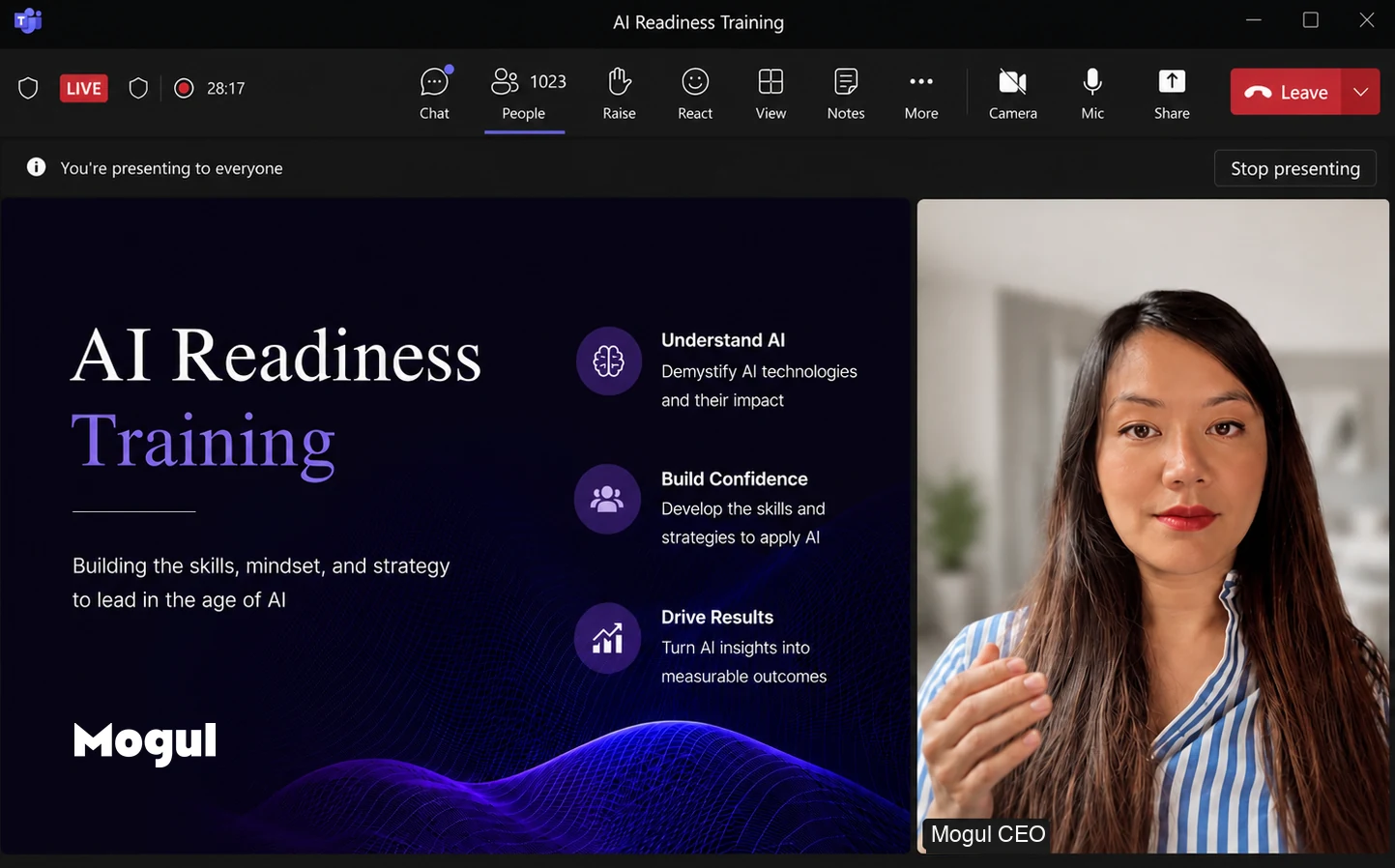Image resolution: width=1395 pixels, height=868 pixels.
Task: Turn on the Camera
Action: (x=1013, y=93)
